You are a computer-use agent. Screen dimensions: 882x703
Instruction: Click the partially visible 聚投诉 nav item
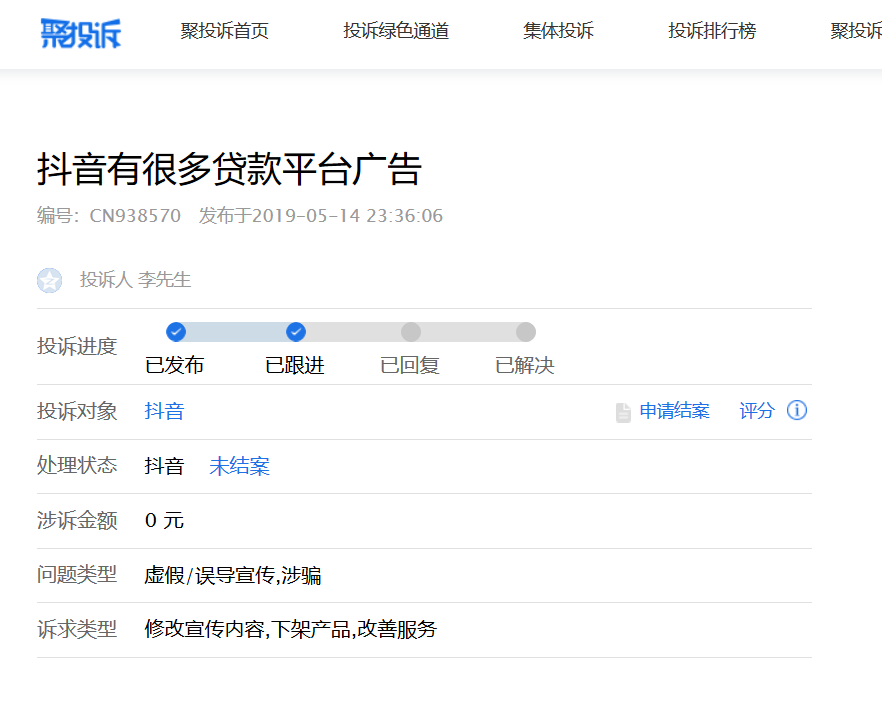[x=856, y=30]
